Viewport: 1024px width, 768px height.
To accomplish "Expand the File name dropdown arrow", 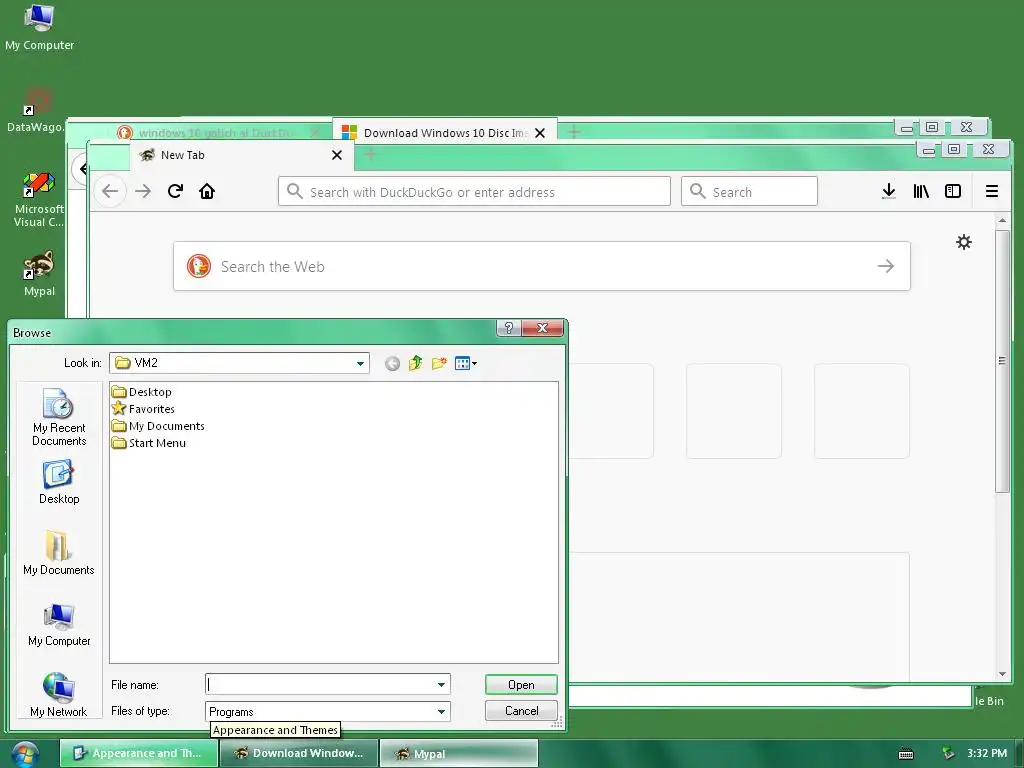I will [441, 684].
